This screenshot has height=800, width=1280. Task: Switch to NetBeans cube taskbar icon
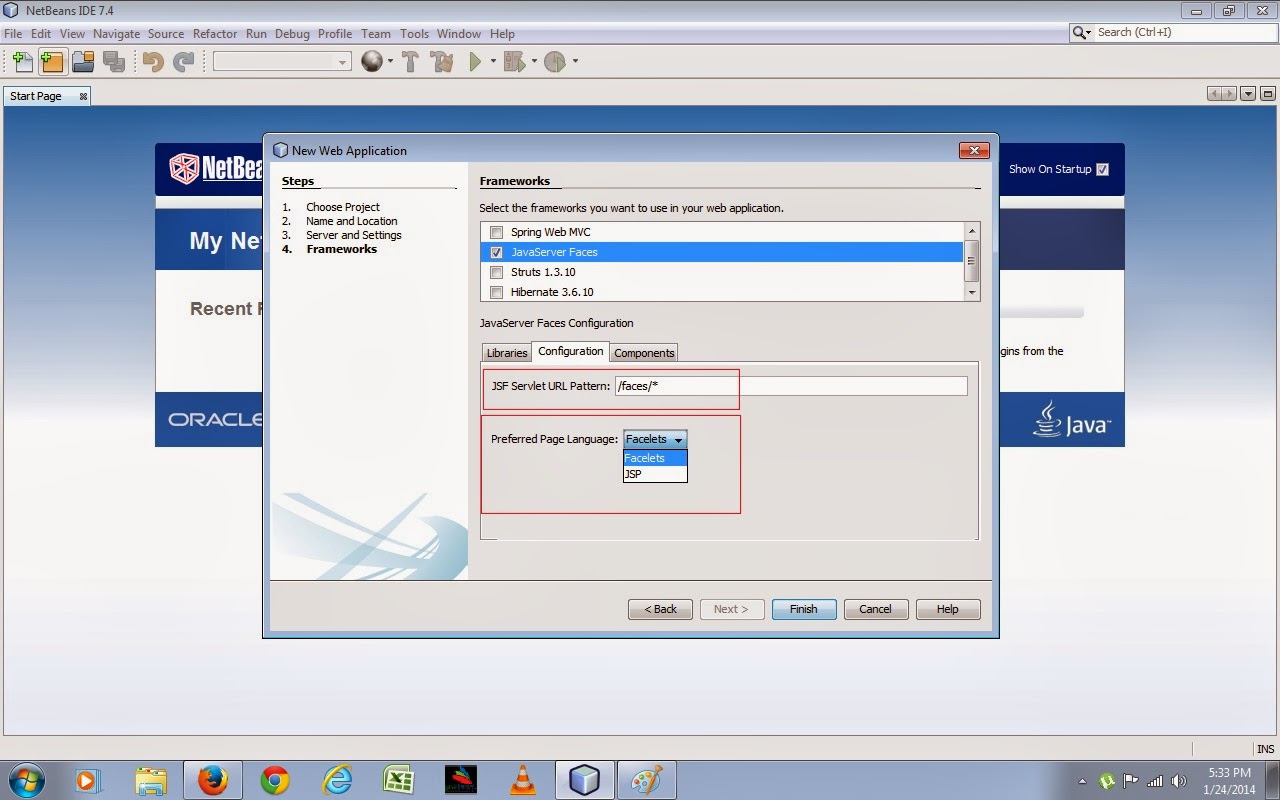click(584, 780)
